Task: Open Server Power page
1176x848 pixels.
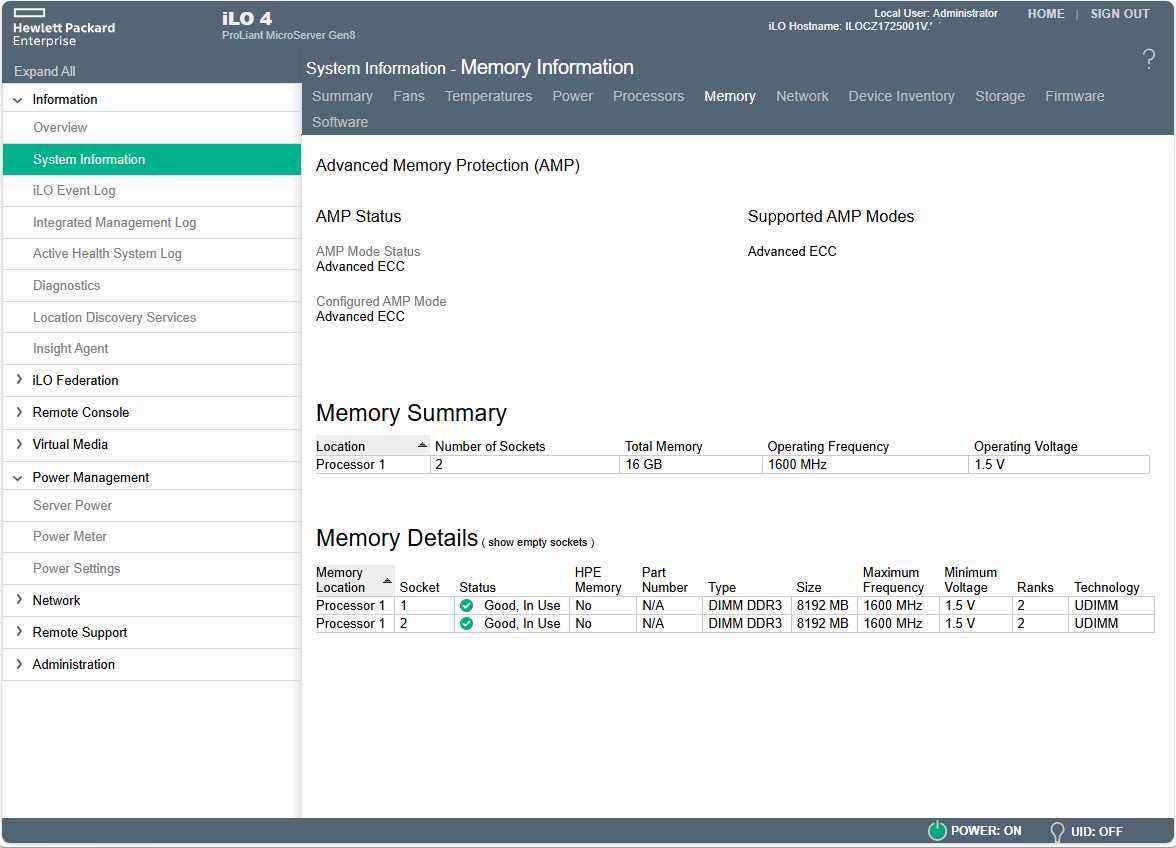Action: pyautogui.click(x=72, y=505)
